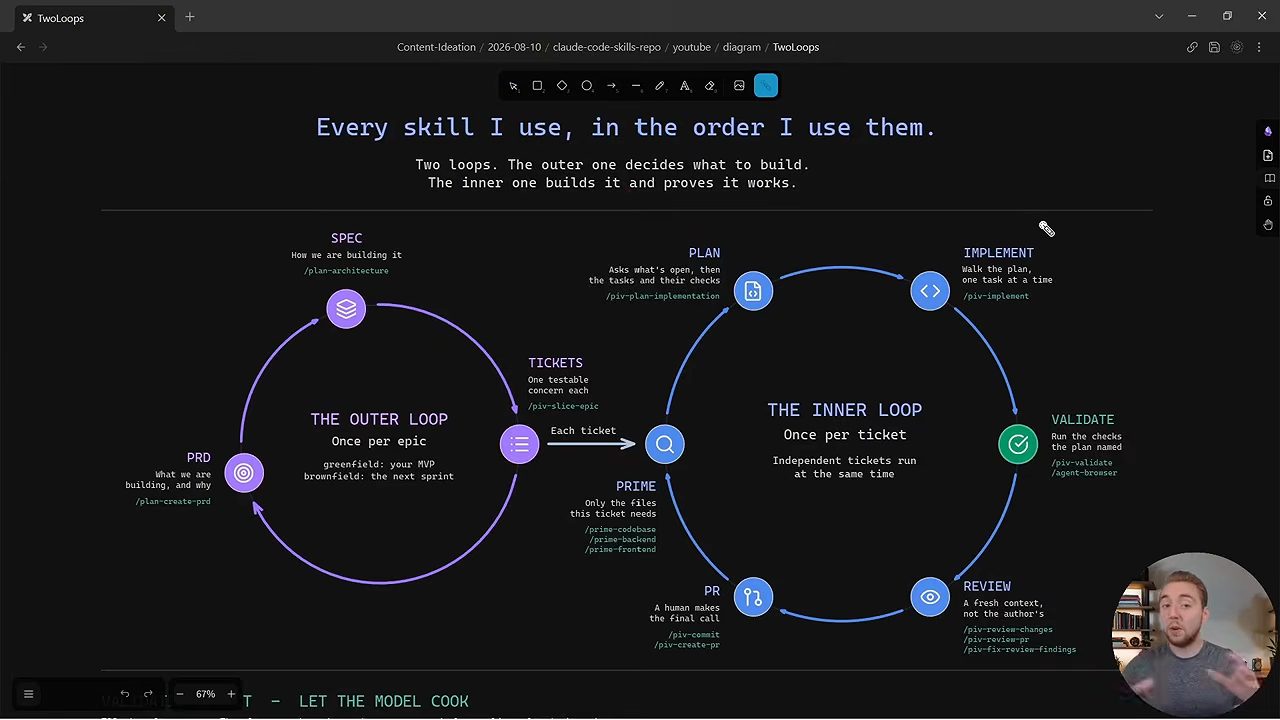Open a new tab with plus
This screenshot has height=720, width=1280.
[x=190, y=17]
